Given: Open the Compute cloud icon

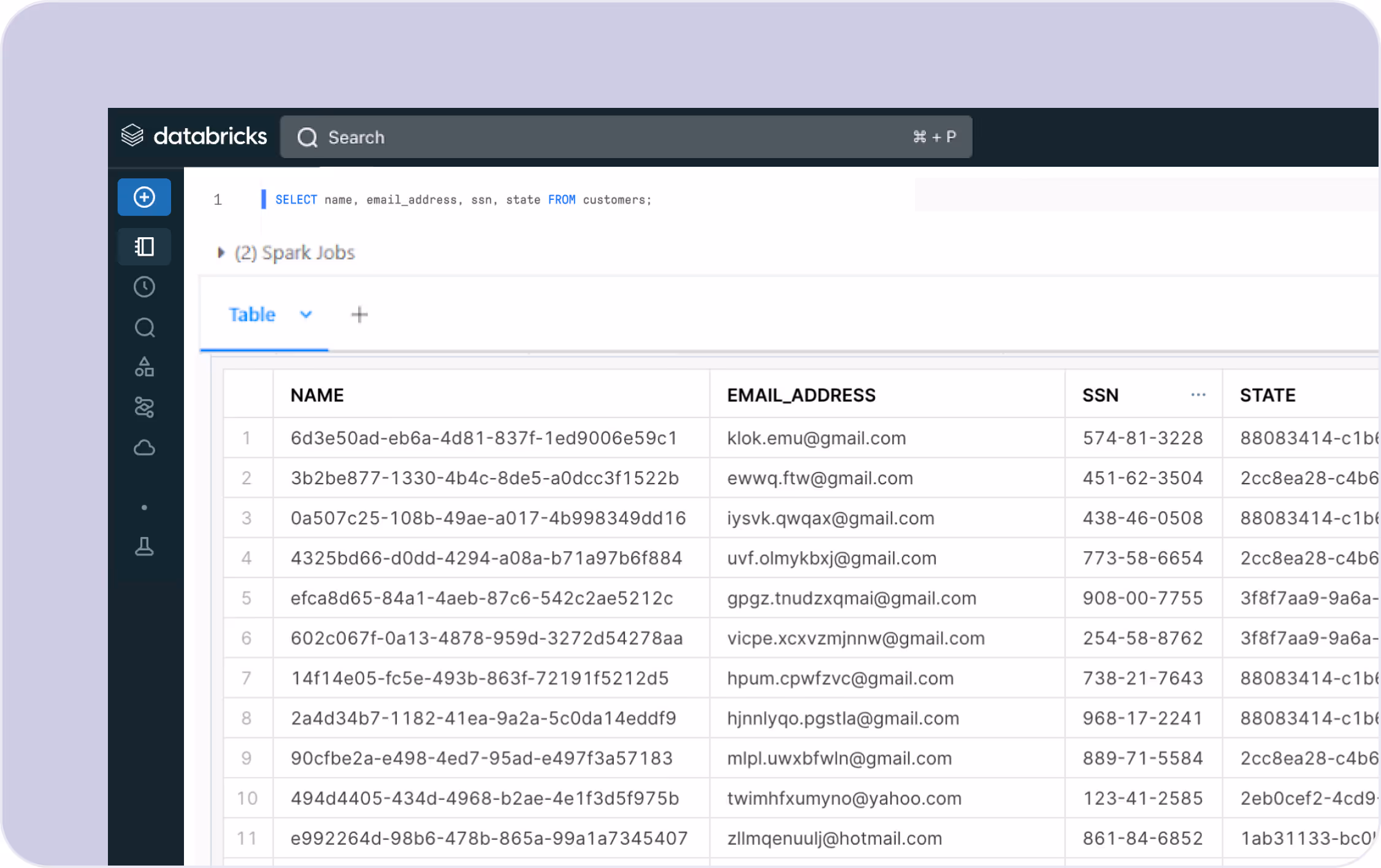Looking at the screenshot, I should pyautogui.click(x=144, y=448).
